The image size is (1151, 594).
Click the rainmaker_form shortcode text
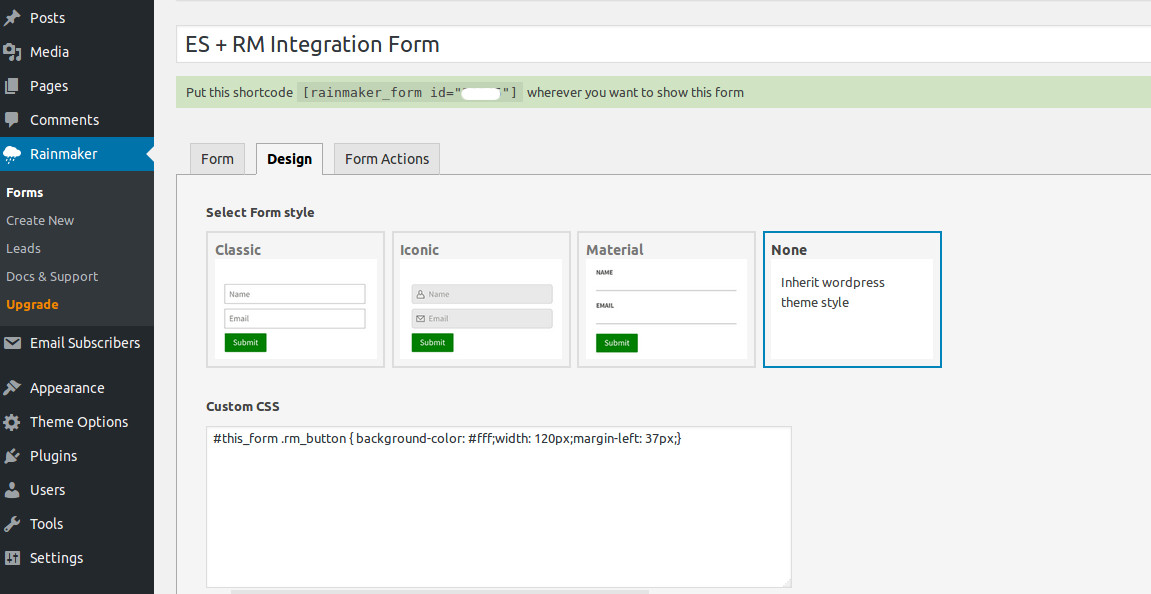[x=410, y=93]
